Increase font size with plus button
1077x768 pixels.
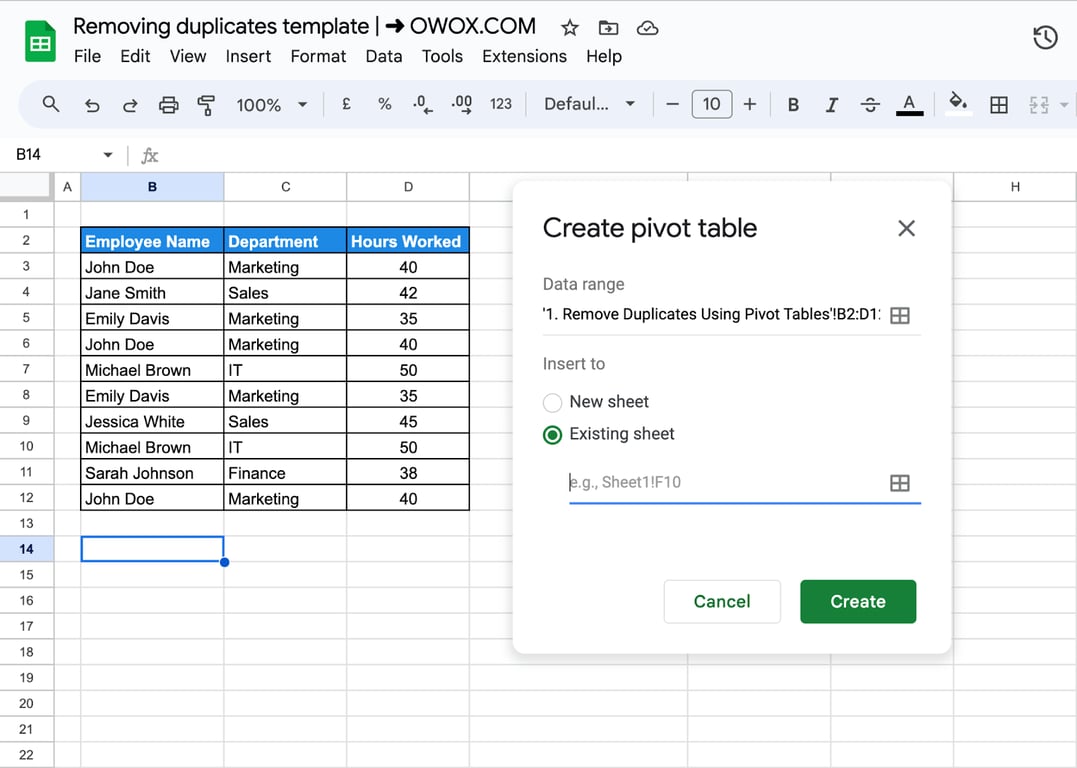click(750, 104)
